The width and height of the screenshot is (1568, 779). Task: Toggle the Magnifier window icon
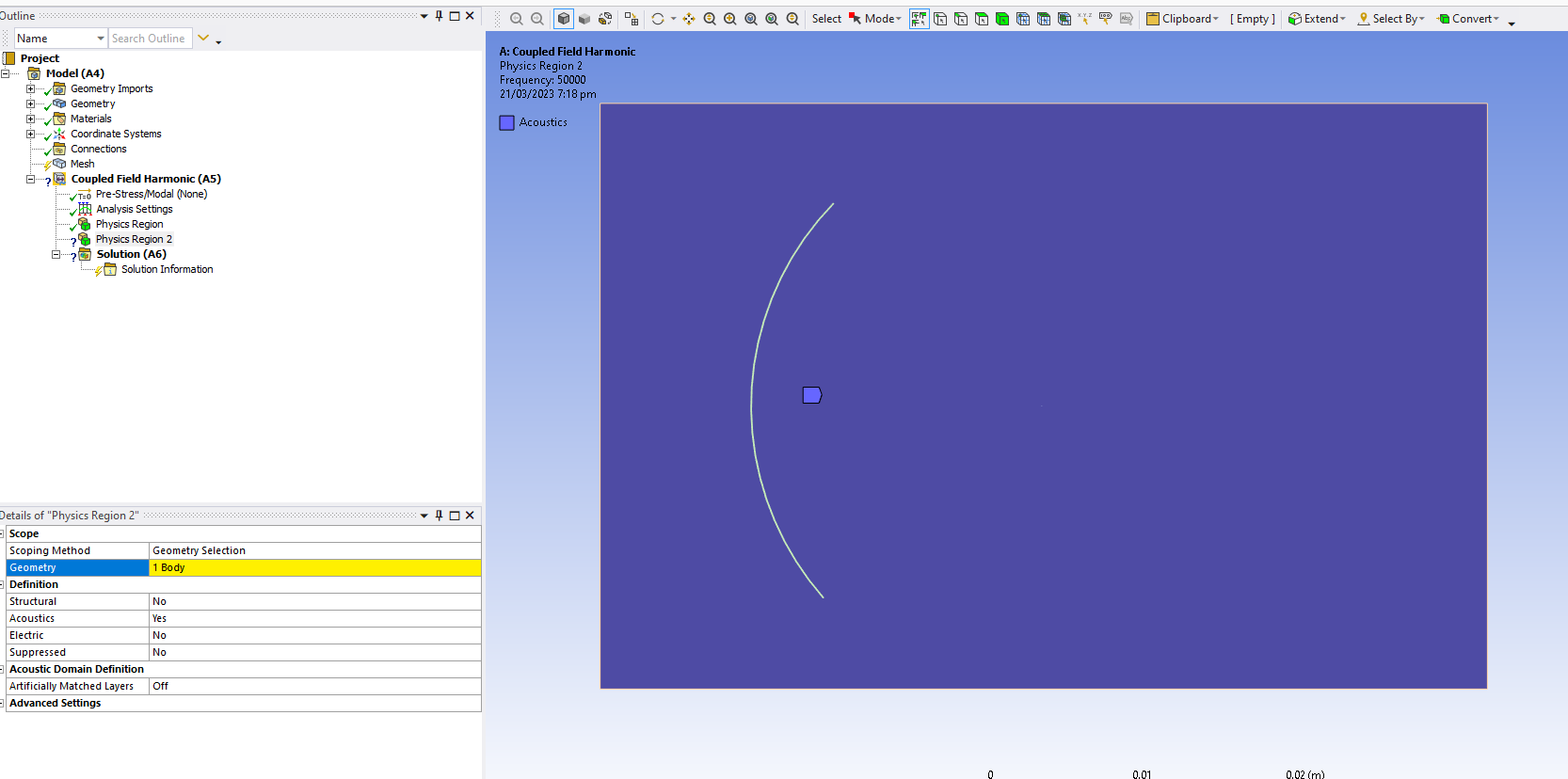(x=772, y=19)
